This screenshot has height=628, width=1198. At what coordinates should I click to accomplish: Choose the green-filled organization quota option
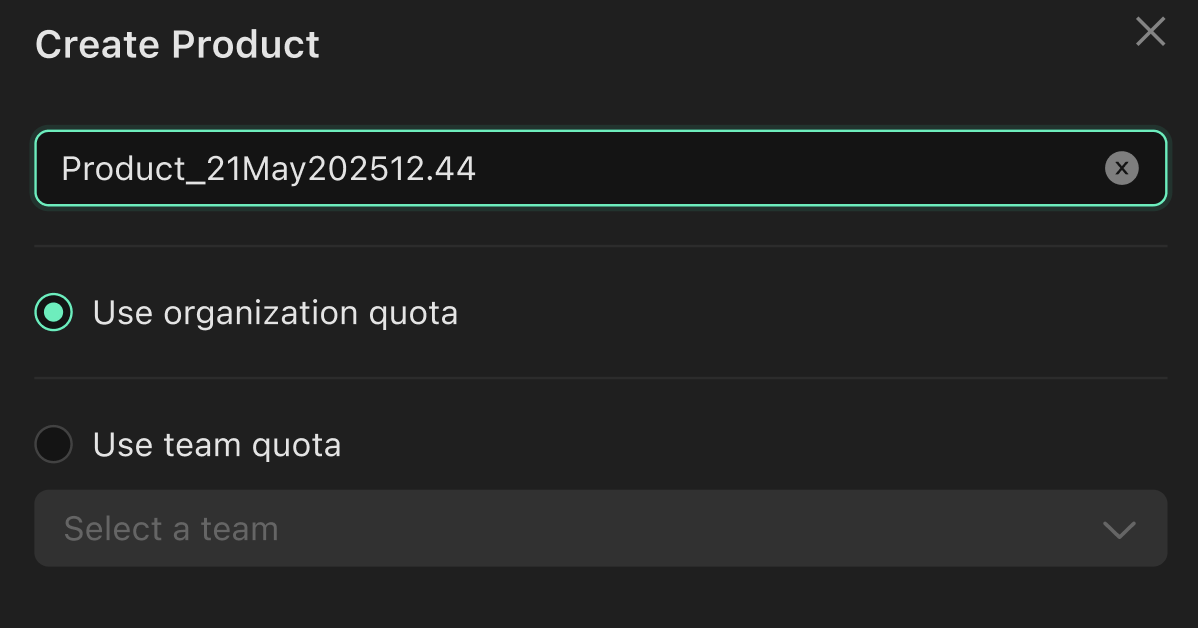point(54,313)
